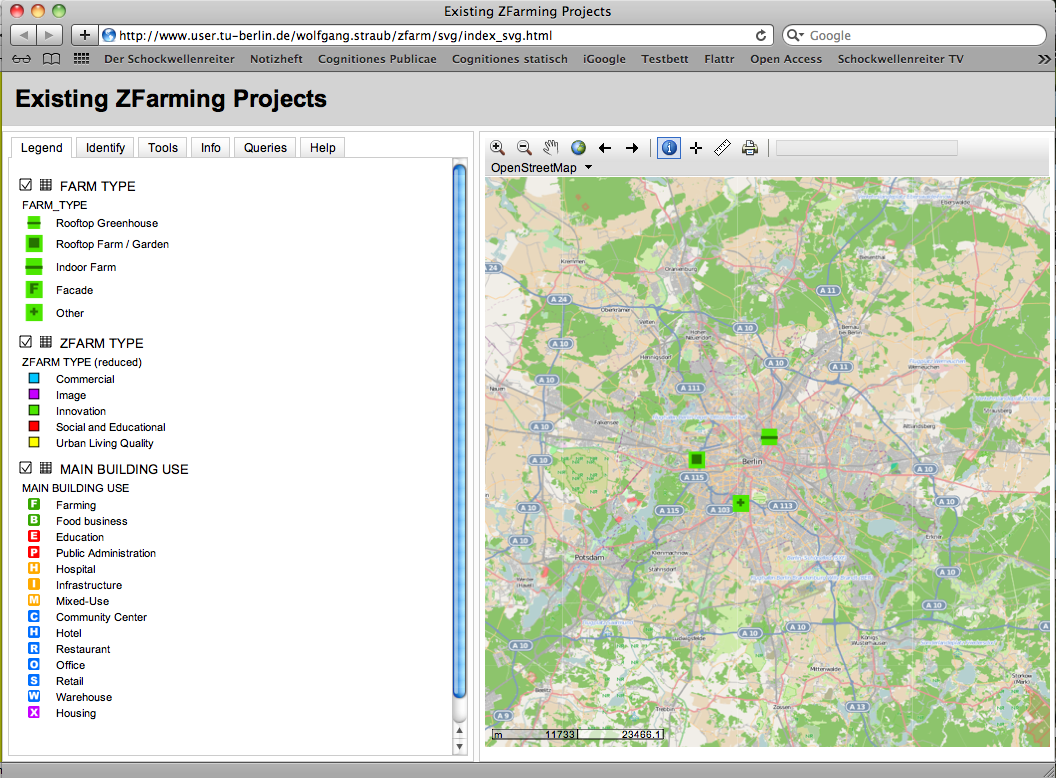Click Public Administration legend label
Screen dimensions: 1056x778
(x=106, y=553)
